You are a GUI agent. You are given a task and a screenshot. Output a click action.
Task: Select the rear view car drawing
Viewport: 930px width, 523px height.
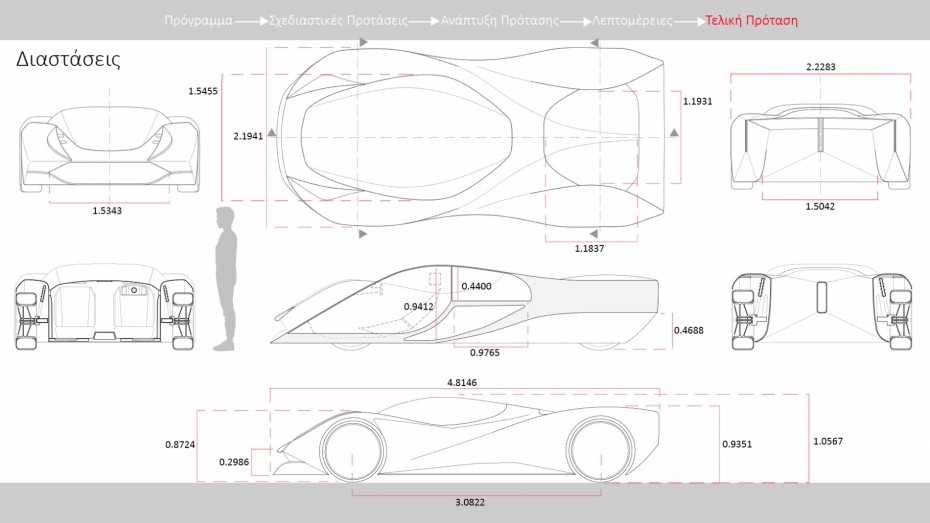820,146
